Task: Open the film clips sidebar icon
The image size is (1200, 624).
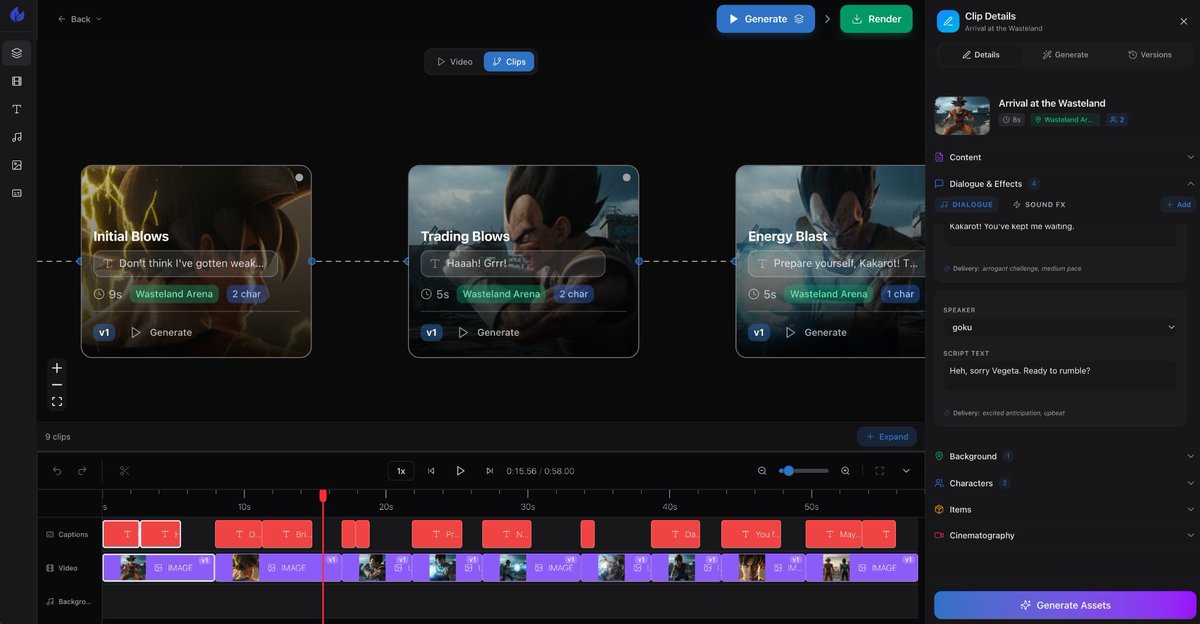Action: click(x=17, y=81)
